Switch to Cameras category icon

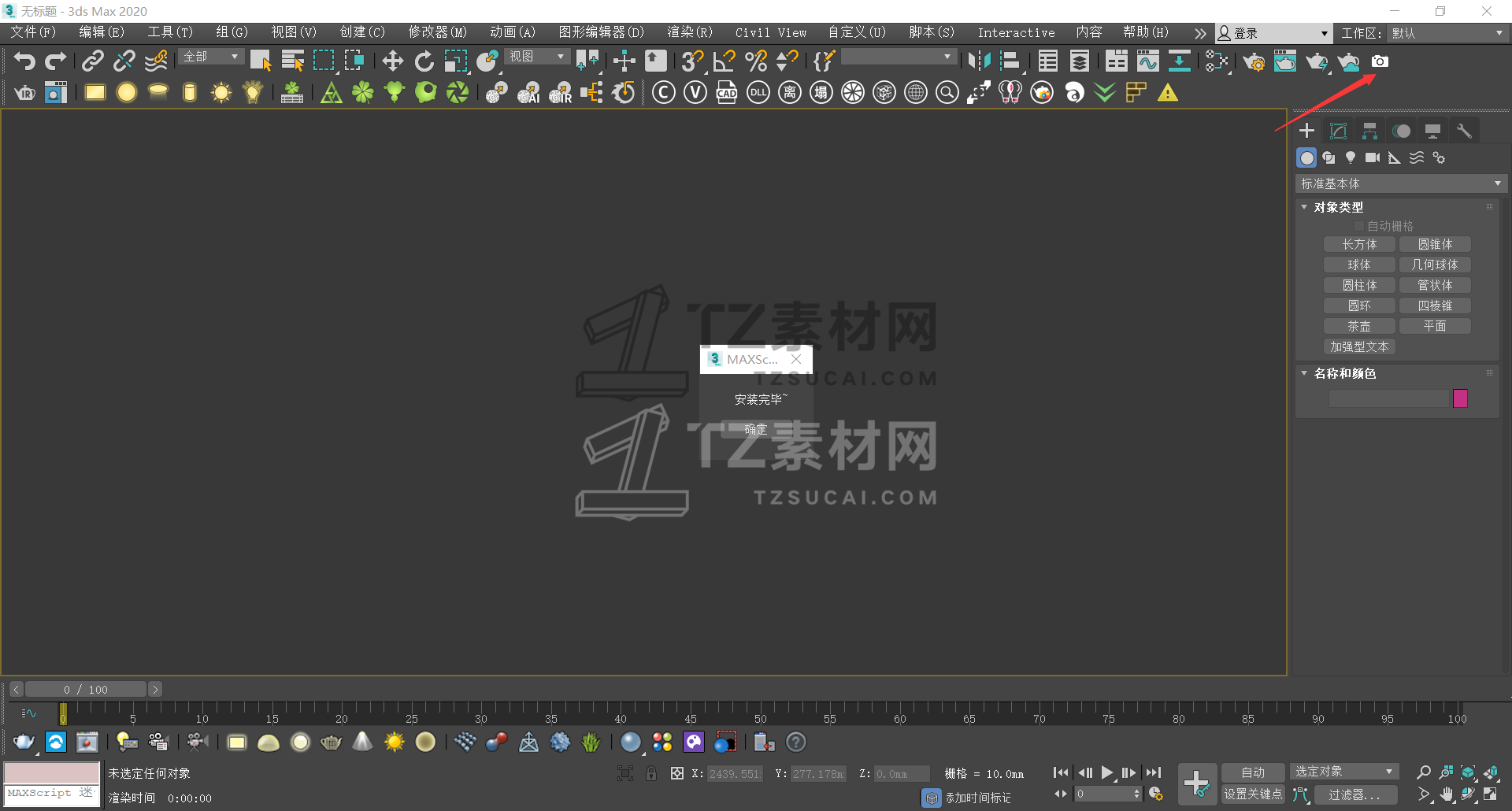tap(1373, 157)
